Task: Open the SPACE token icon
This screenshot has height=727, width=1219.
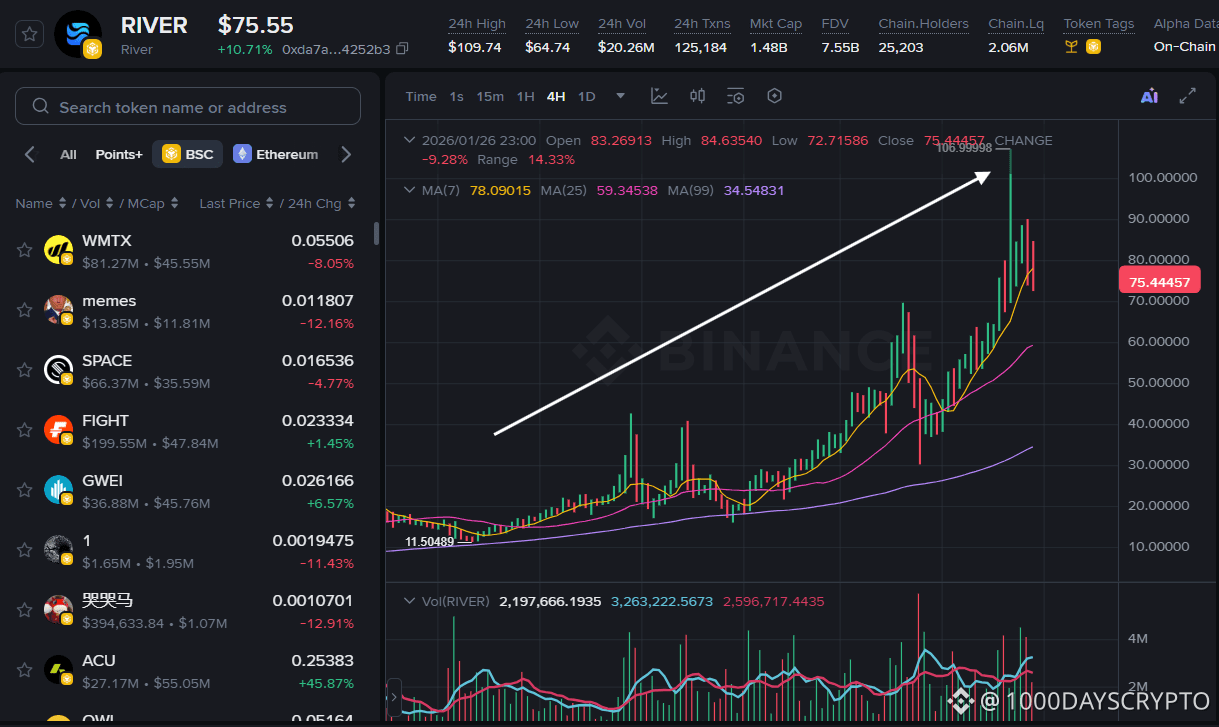Action: 59,370
